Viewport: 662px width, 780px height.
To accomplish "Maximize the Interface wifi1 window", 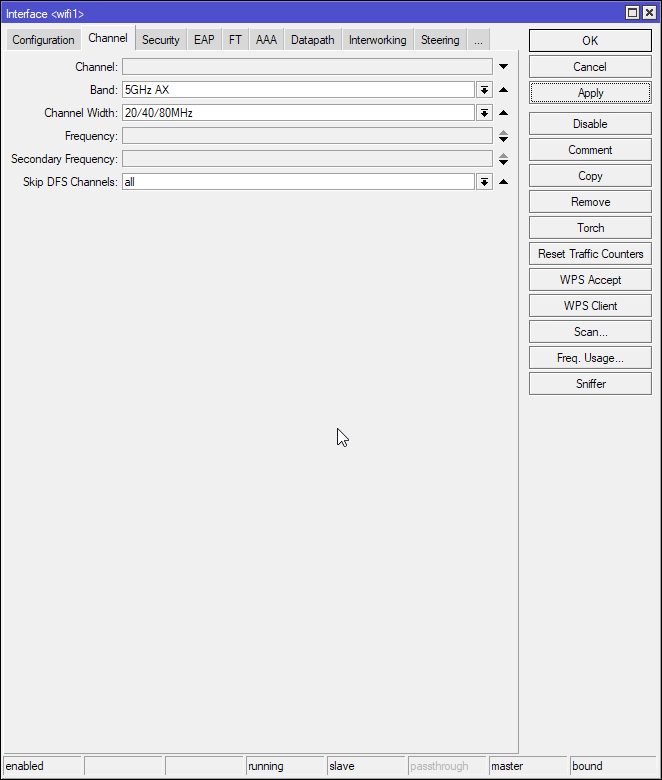I will click(633, 13).
